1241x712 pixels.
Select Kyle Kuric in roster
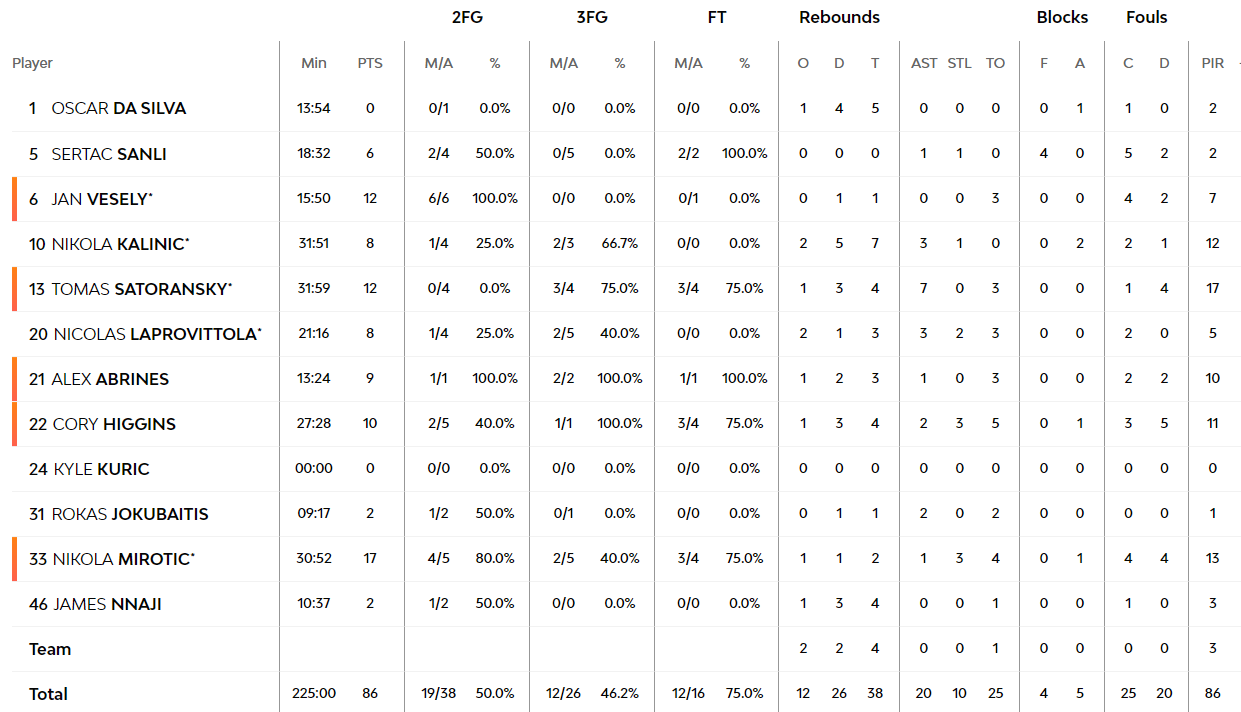[101, 469]
